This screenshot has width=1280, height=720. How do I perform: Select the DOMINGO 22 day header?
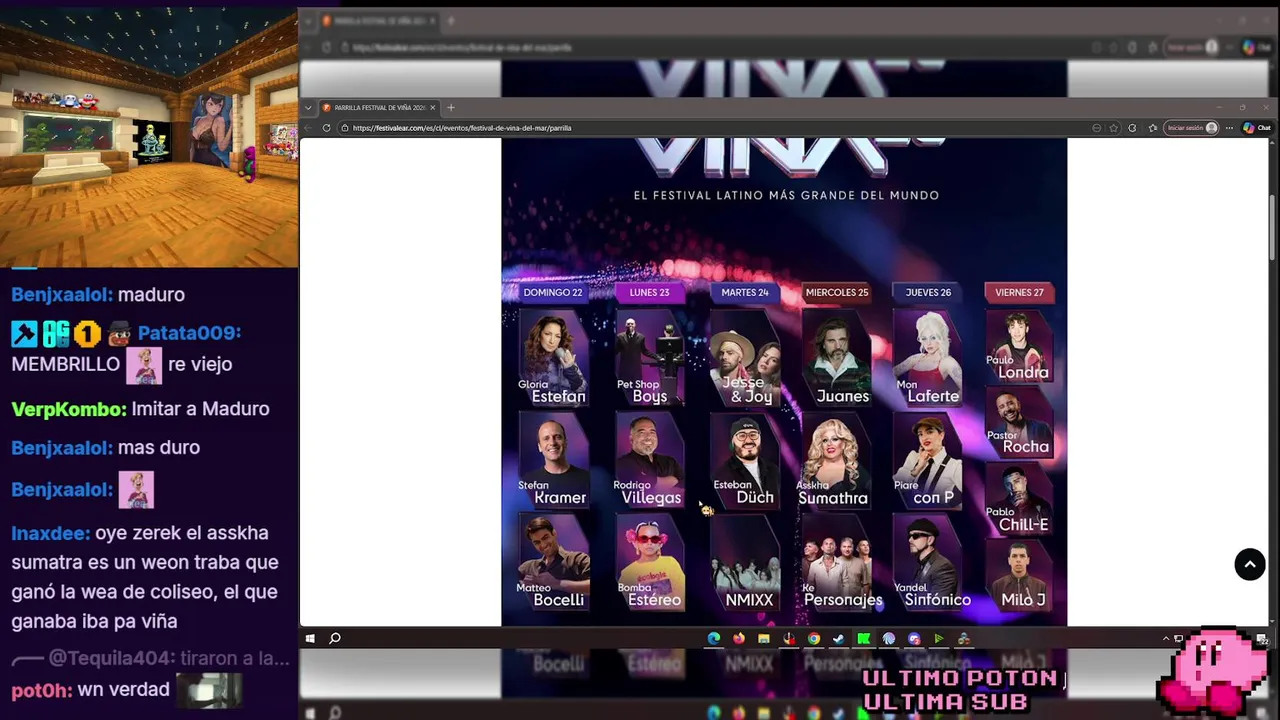coord(552,292)
